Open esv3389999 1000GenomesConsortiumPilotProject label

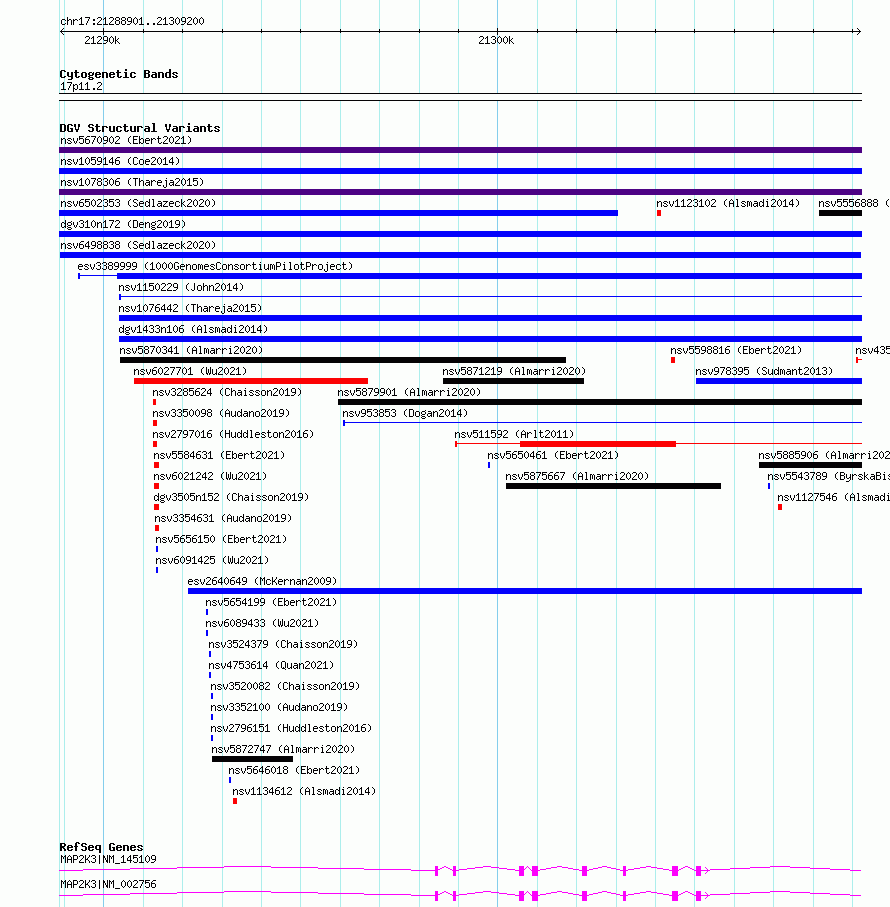click(x=215, y=266)
